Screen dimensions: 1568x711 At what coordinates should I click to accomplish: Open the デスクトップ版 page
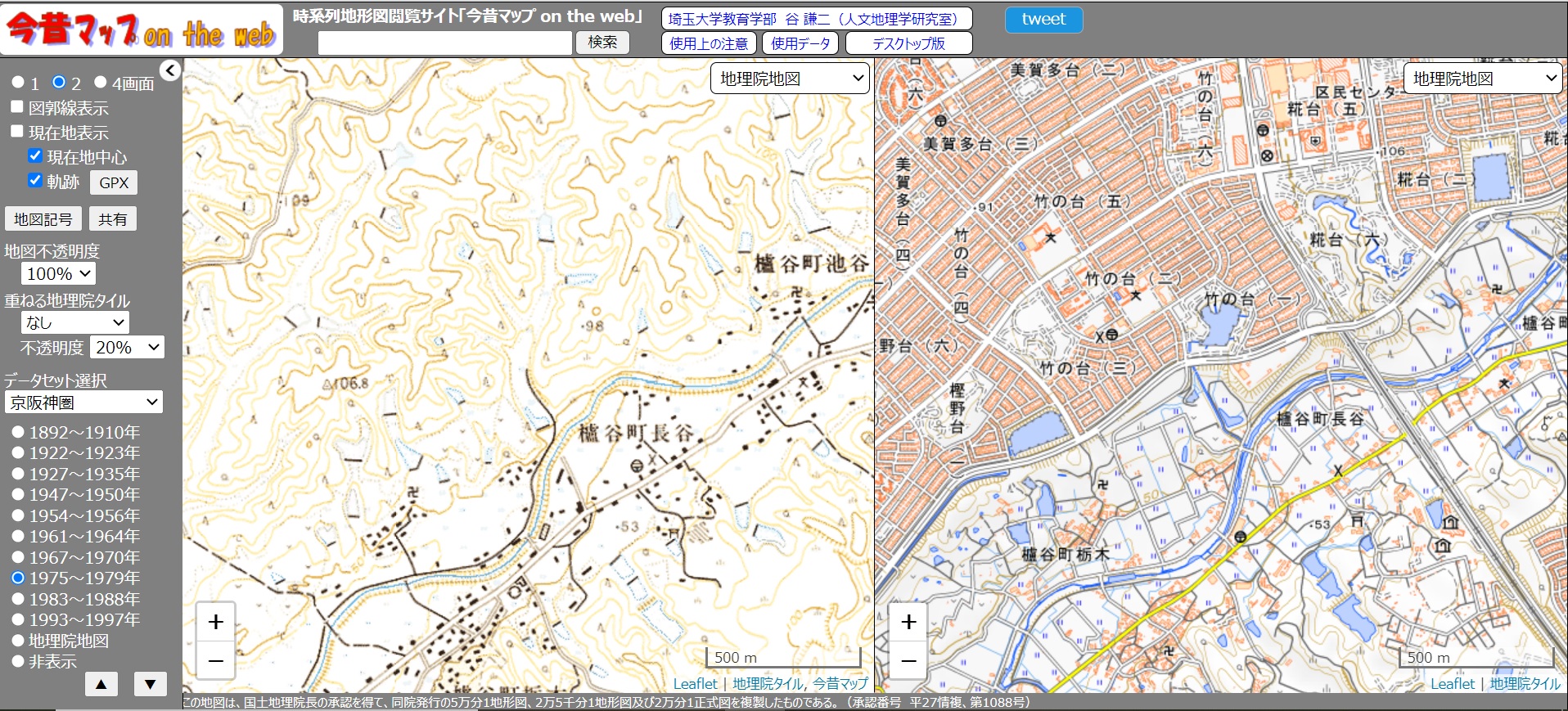click(908, 43)
